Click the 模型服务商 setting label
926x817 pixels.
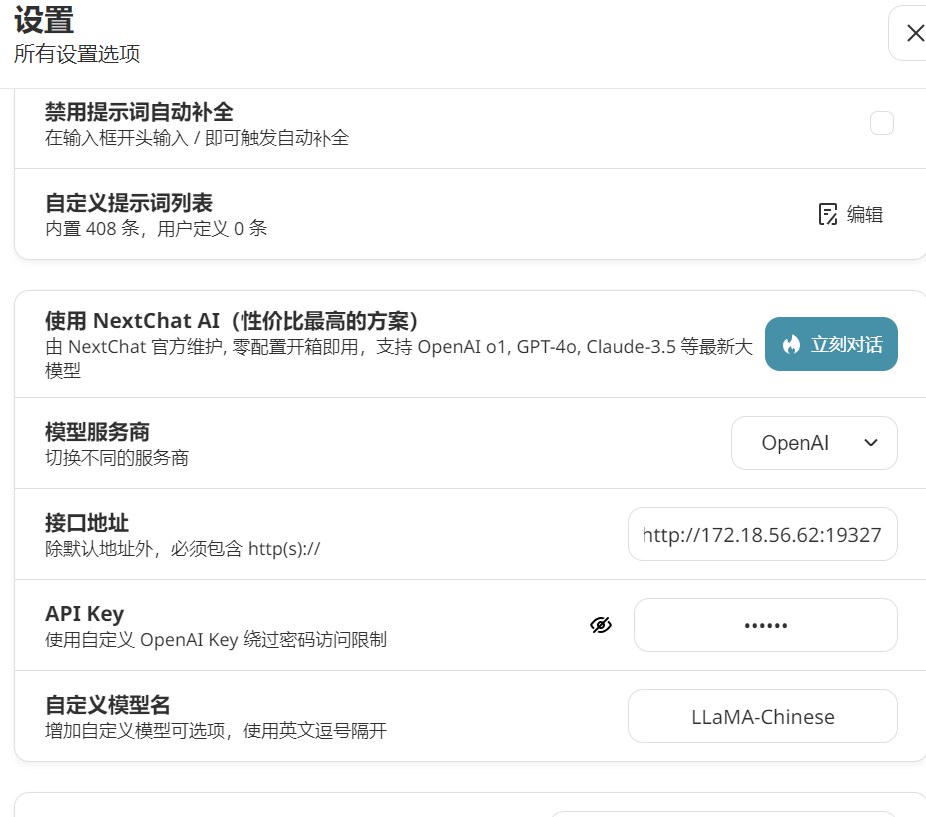[x=97, y=432]
